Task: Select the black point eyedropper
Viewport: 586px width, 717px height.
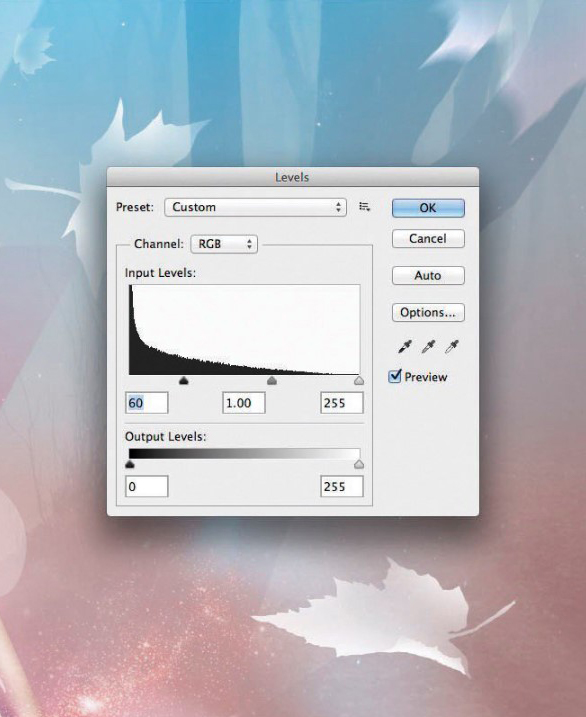Action: point(405,347)
